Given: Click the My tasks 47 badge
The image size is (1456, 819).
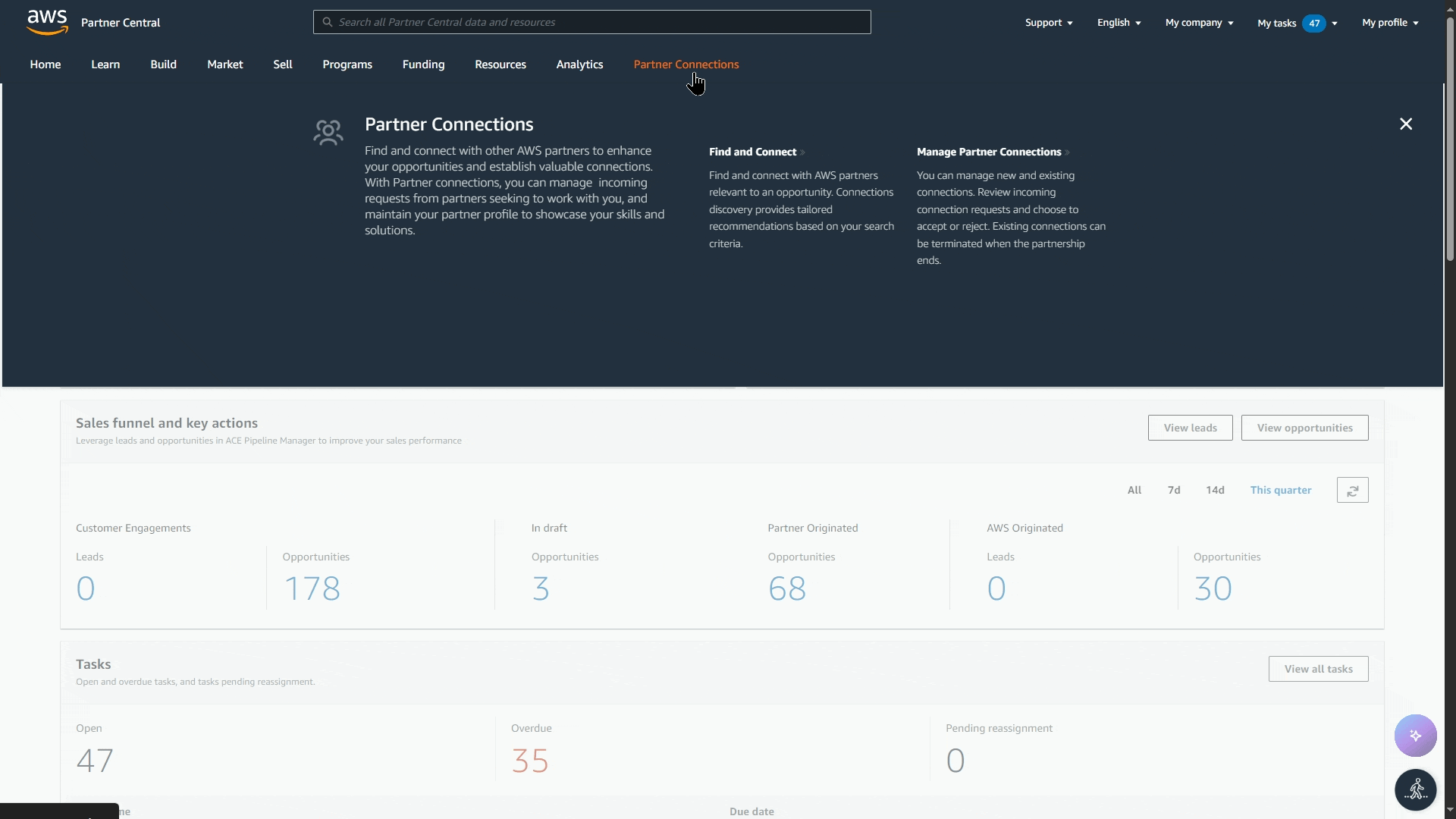Looking at the screenshot, I should coord(1313,24).
